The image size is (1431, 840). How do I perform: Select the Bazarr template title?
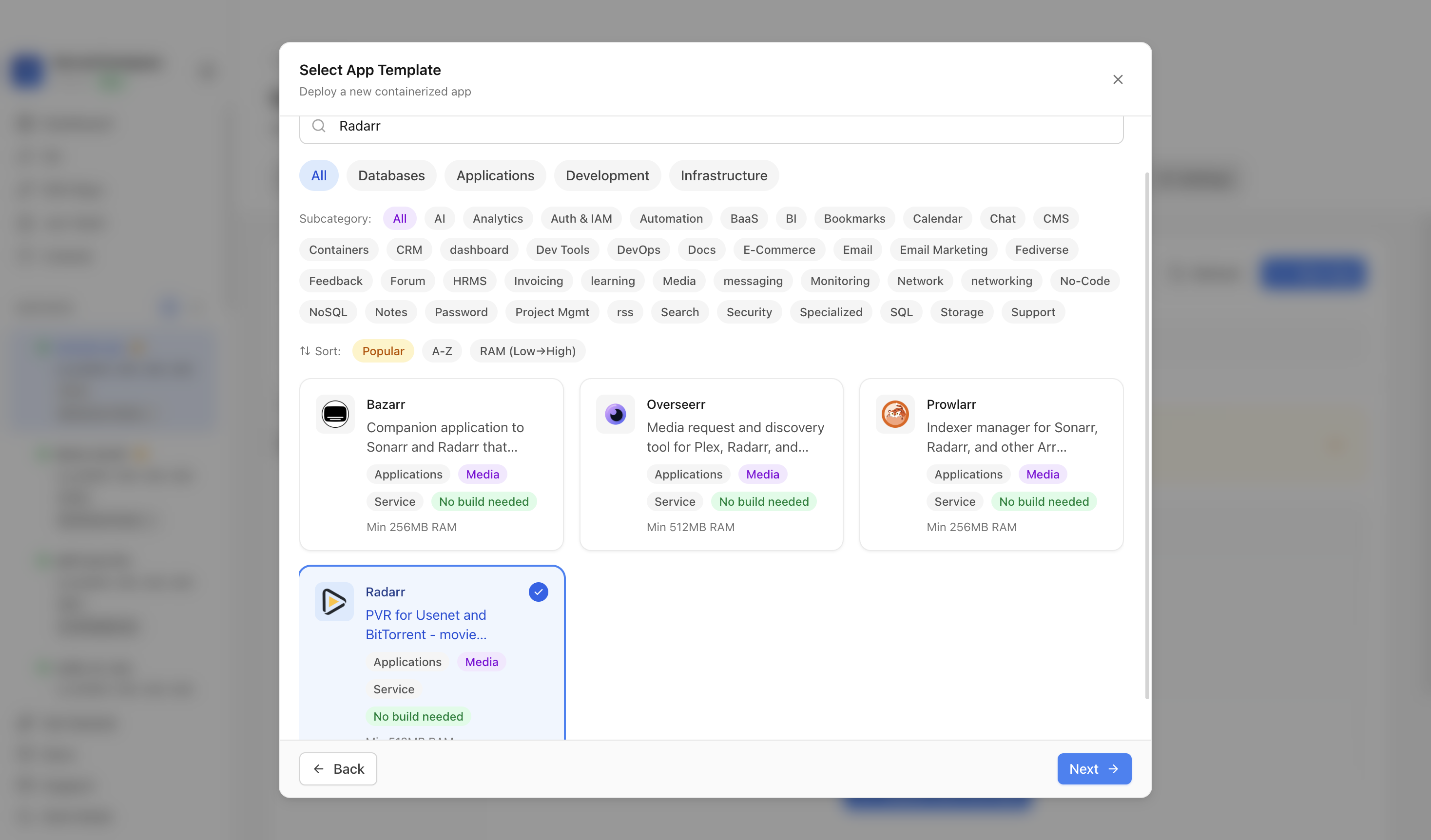coord(386,405)
